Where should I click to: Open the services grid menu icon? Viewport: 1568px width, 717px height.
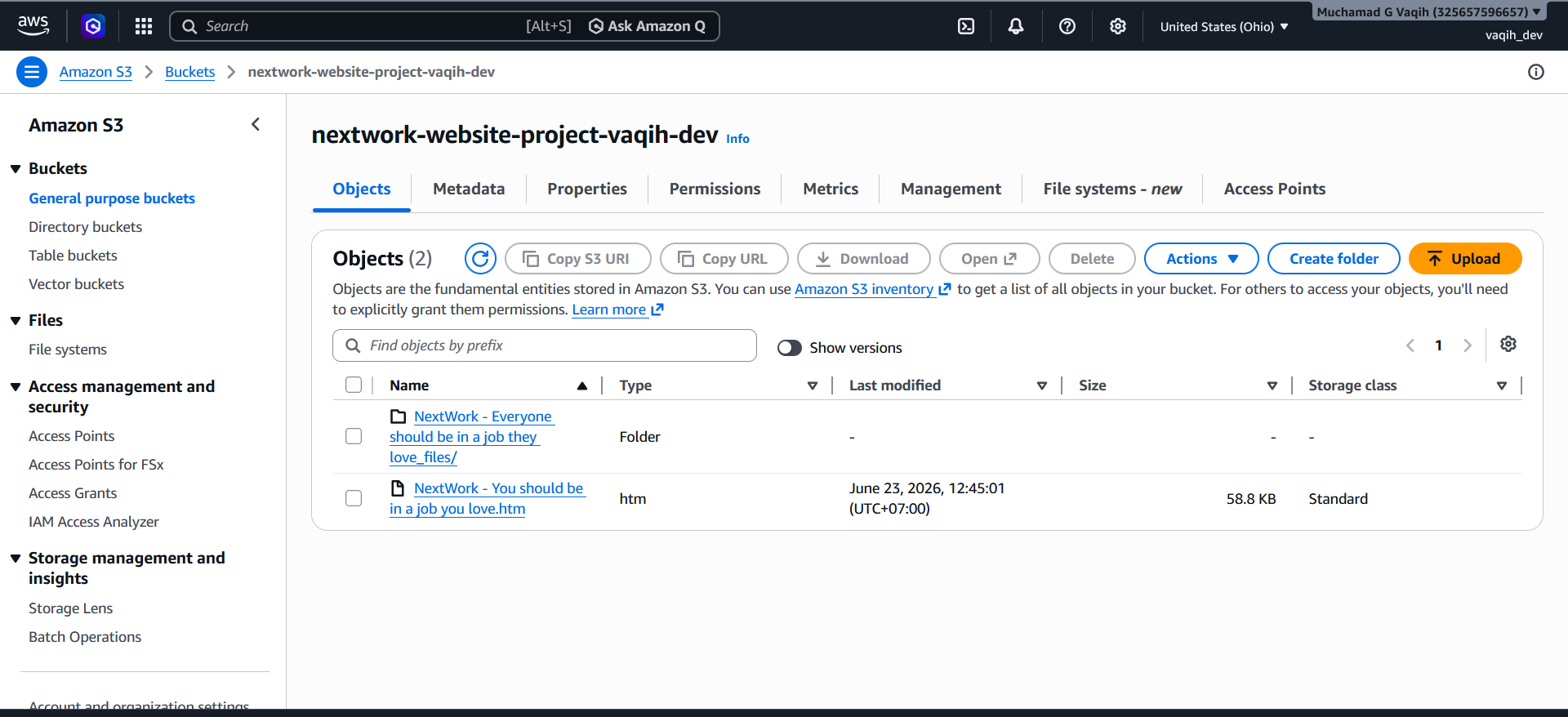point(144,26)
